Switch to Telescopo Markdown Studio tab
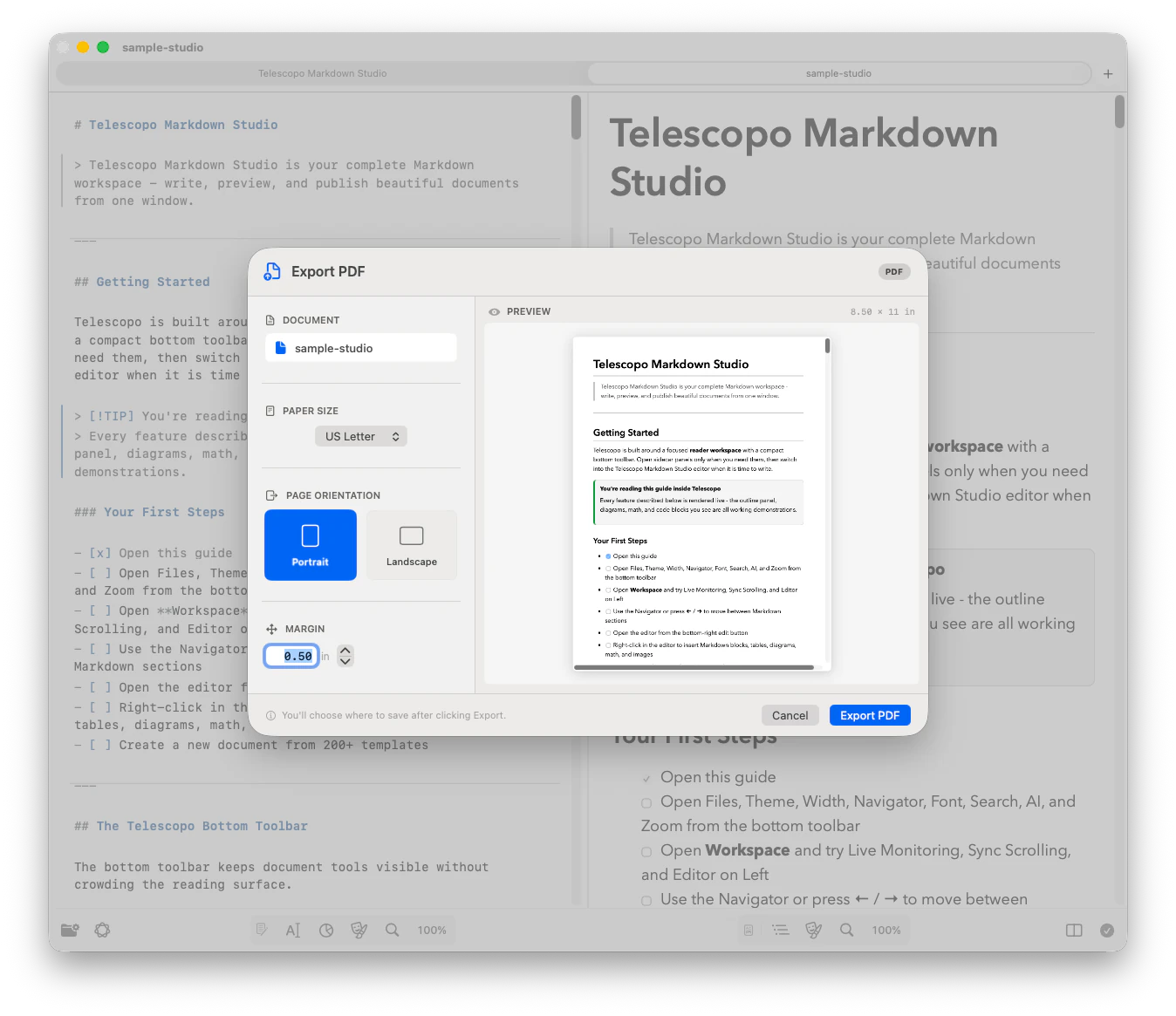The height and width of the screenshot is (1016, 1176). click(x=323, y=73)
